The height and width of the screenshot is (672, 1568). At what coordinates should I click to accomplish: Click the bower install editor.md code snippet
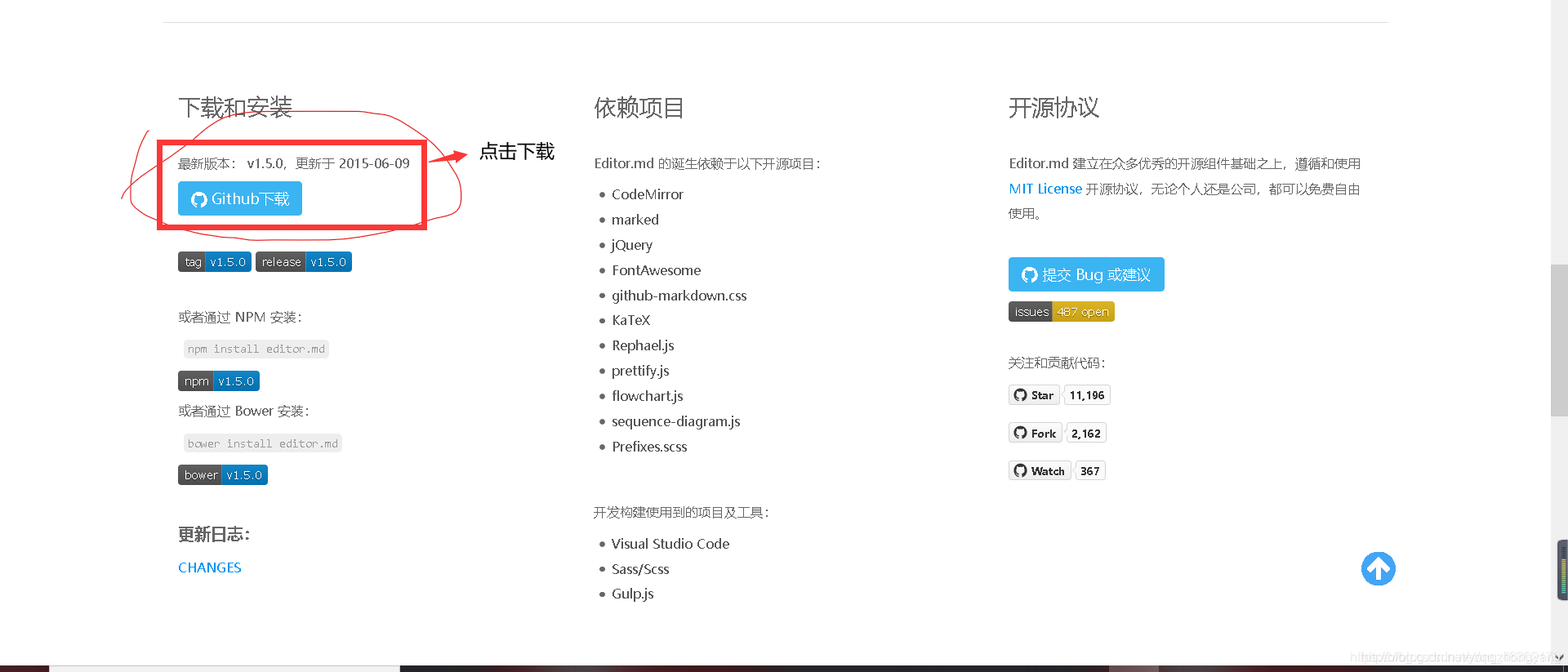click(263, 443)
